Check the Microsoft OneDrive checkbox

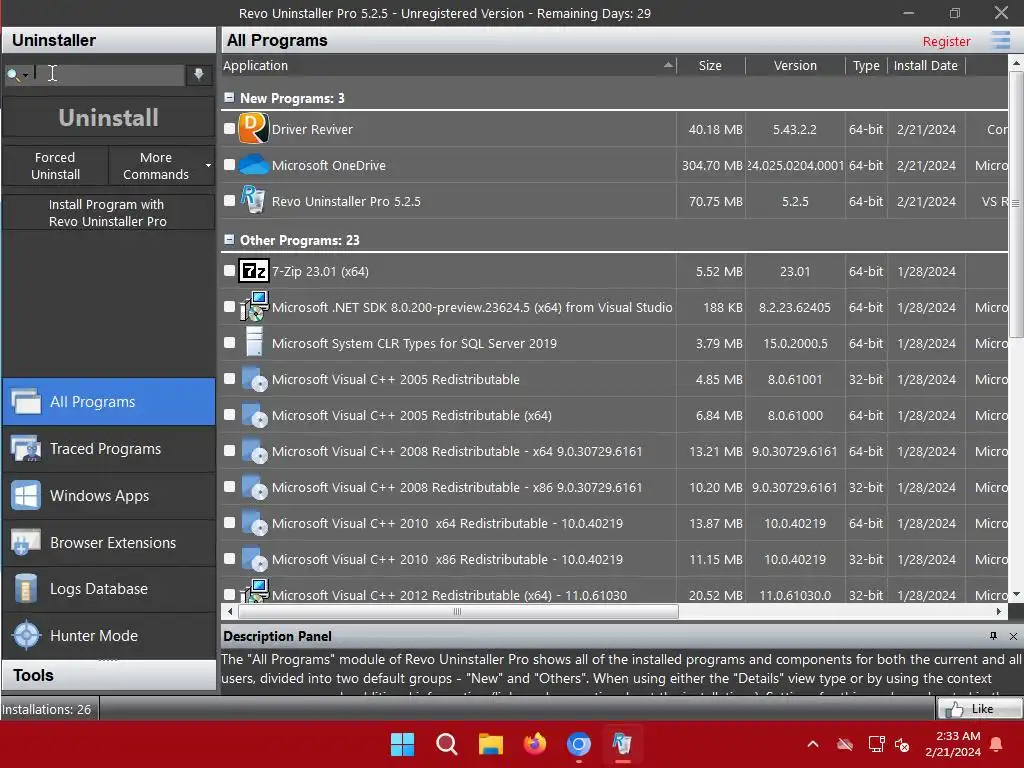coord(229,165)
